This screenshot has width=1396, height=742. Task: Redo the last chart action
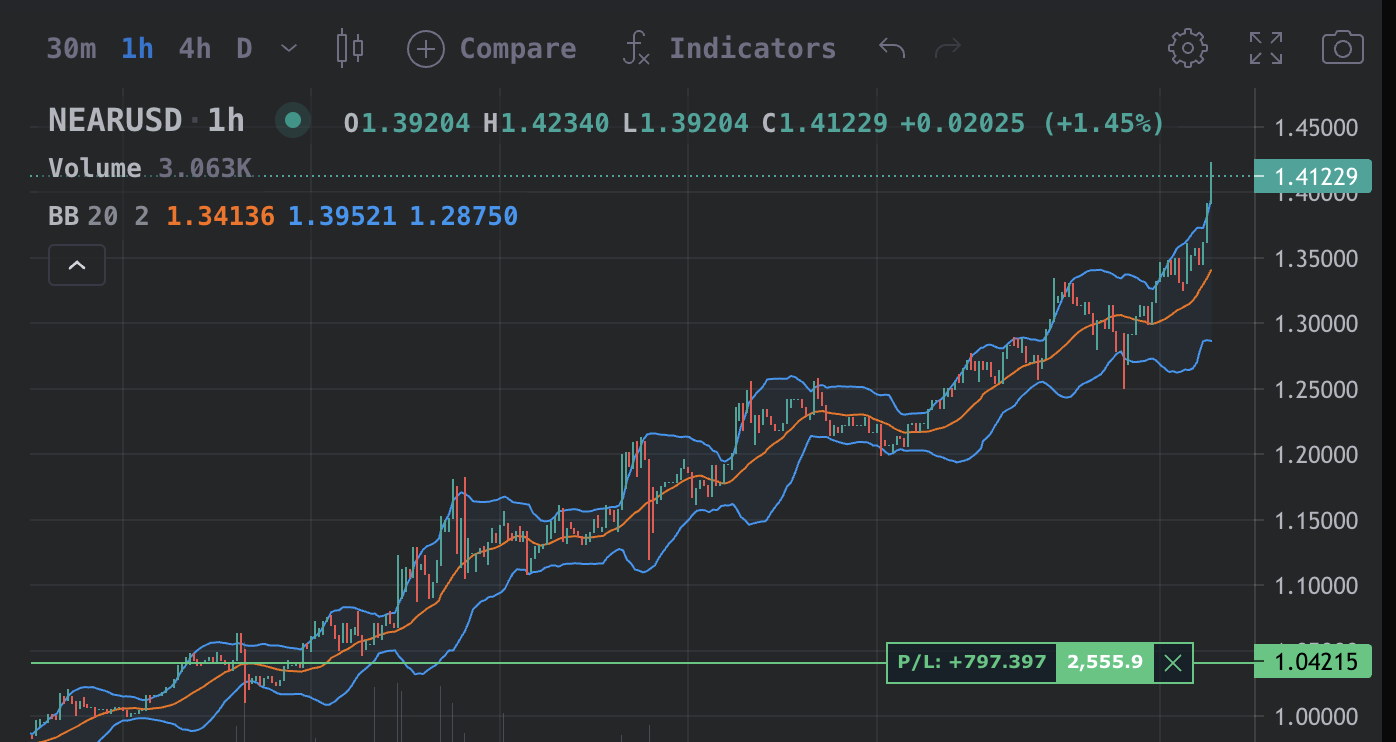click(947, 48)
